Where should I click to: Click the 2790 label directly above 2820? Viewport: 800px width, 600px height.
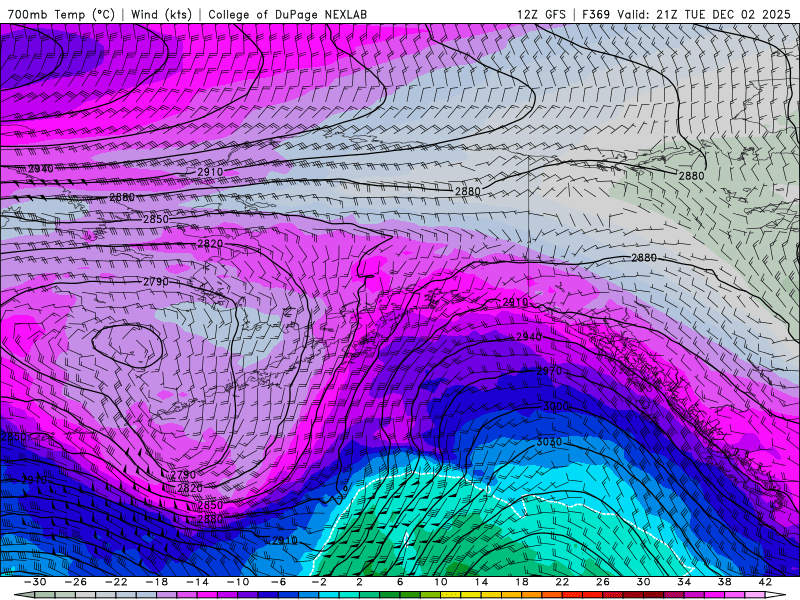click(x=183, y=475)
